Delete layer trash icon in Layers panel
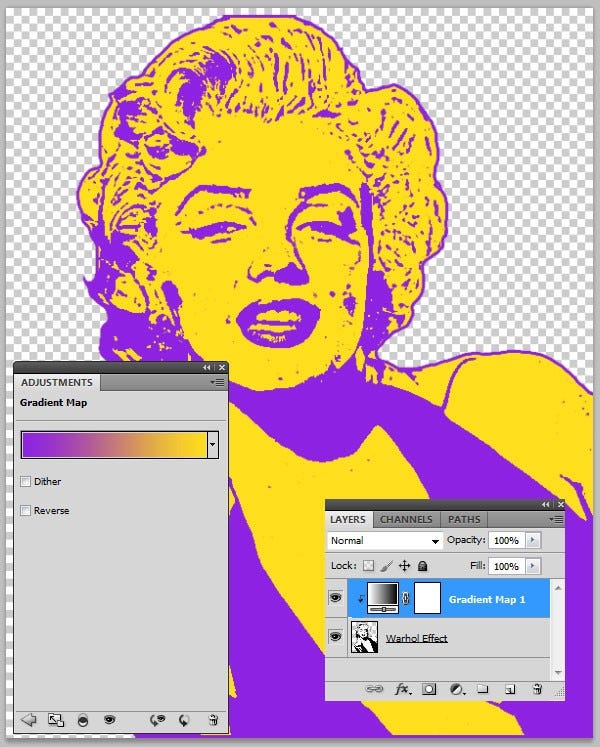 537,689
